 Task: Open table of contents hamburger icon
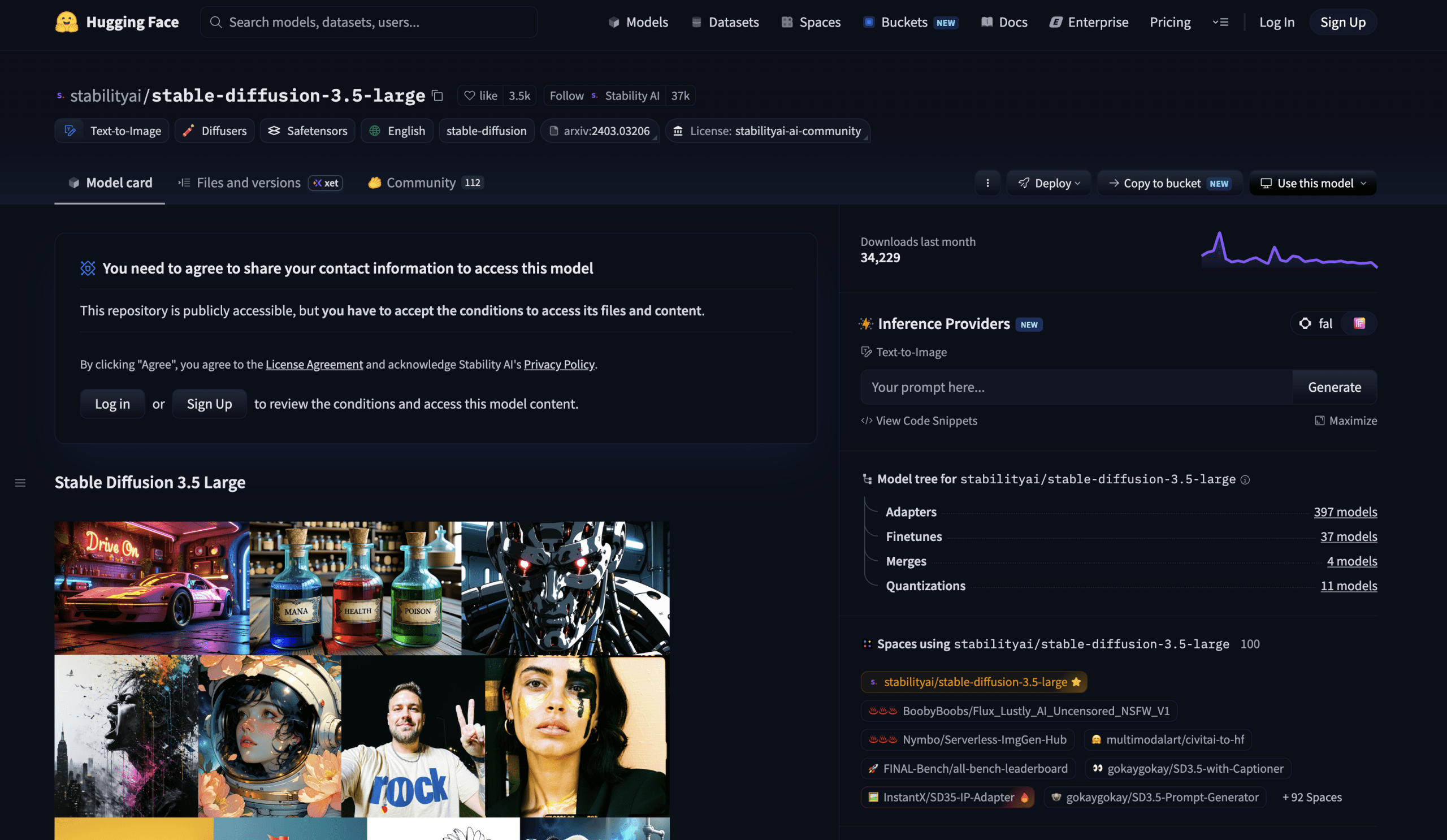point(20,483)
